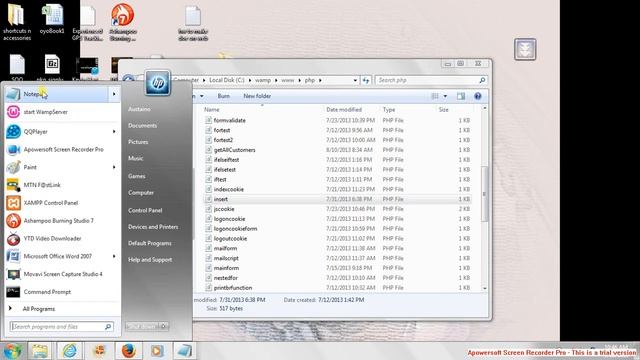Click the Microsoft Office Word 2007 icon
This screenshot has height=360, width=640.
tap(13, 256)
